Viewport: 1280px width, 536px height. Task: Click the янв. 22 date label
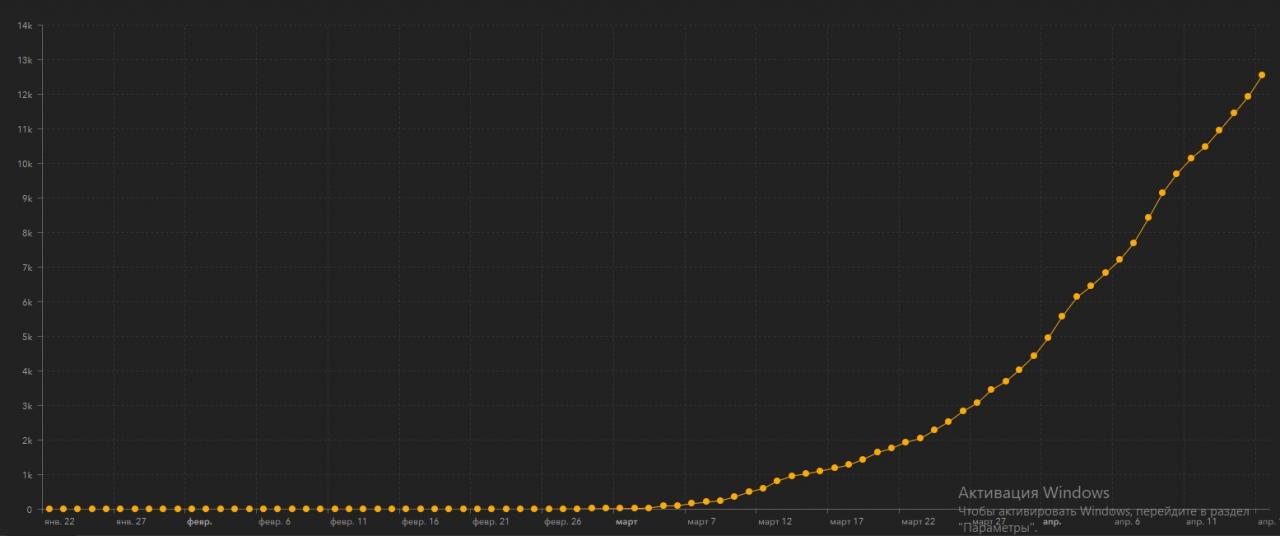click(x=59, y=522)
